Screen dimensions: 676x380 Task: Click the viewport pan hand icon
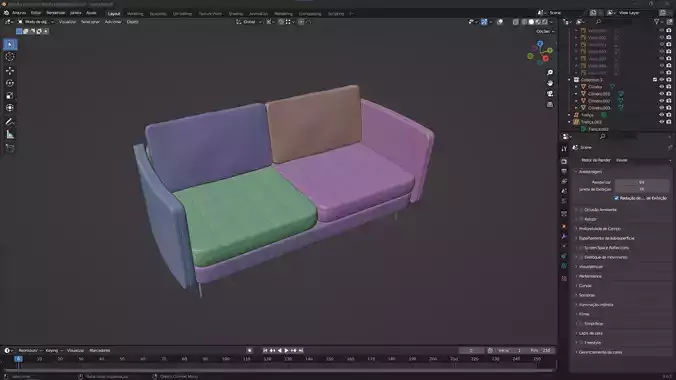pos(550,83)
